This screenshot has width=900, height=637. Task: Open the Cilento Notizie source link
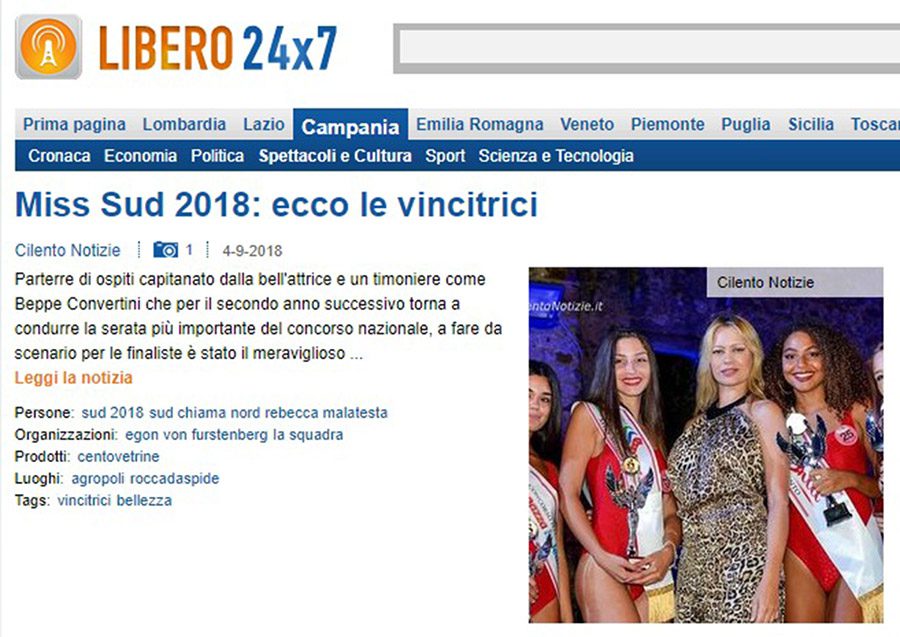68,250
